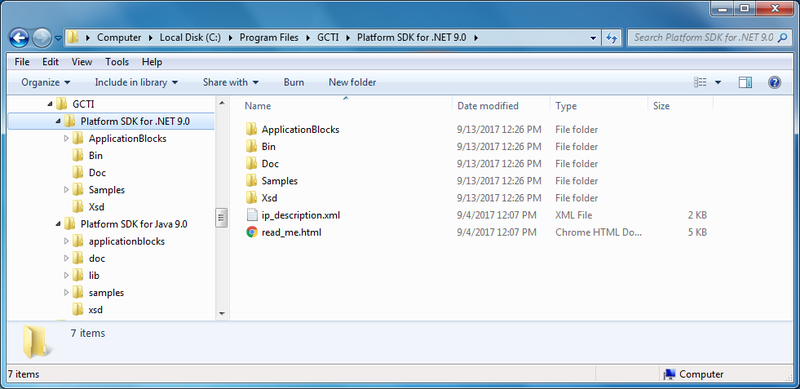Image resolution: width=800 pixels, height=389 pixels.
Task: Open the view options dropdown arrow
Action: coord(718,82)
